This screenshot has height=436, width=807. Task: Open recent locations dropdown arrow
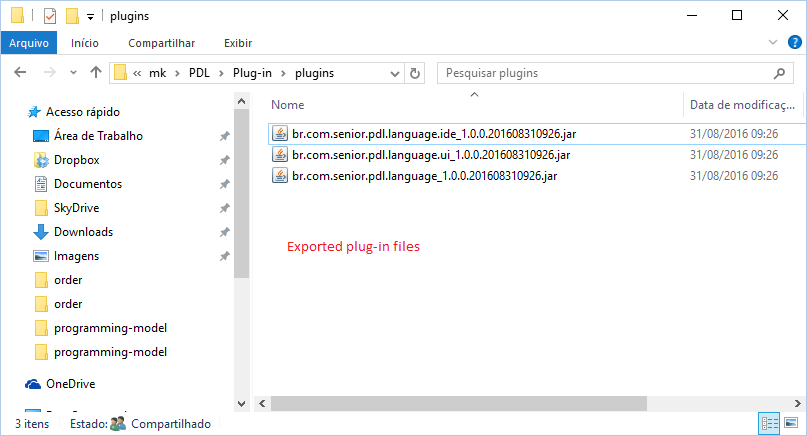(x=73, y=73)
